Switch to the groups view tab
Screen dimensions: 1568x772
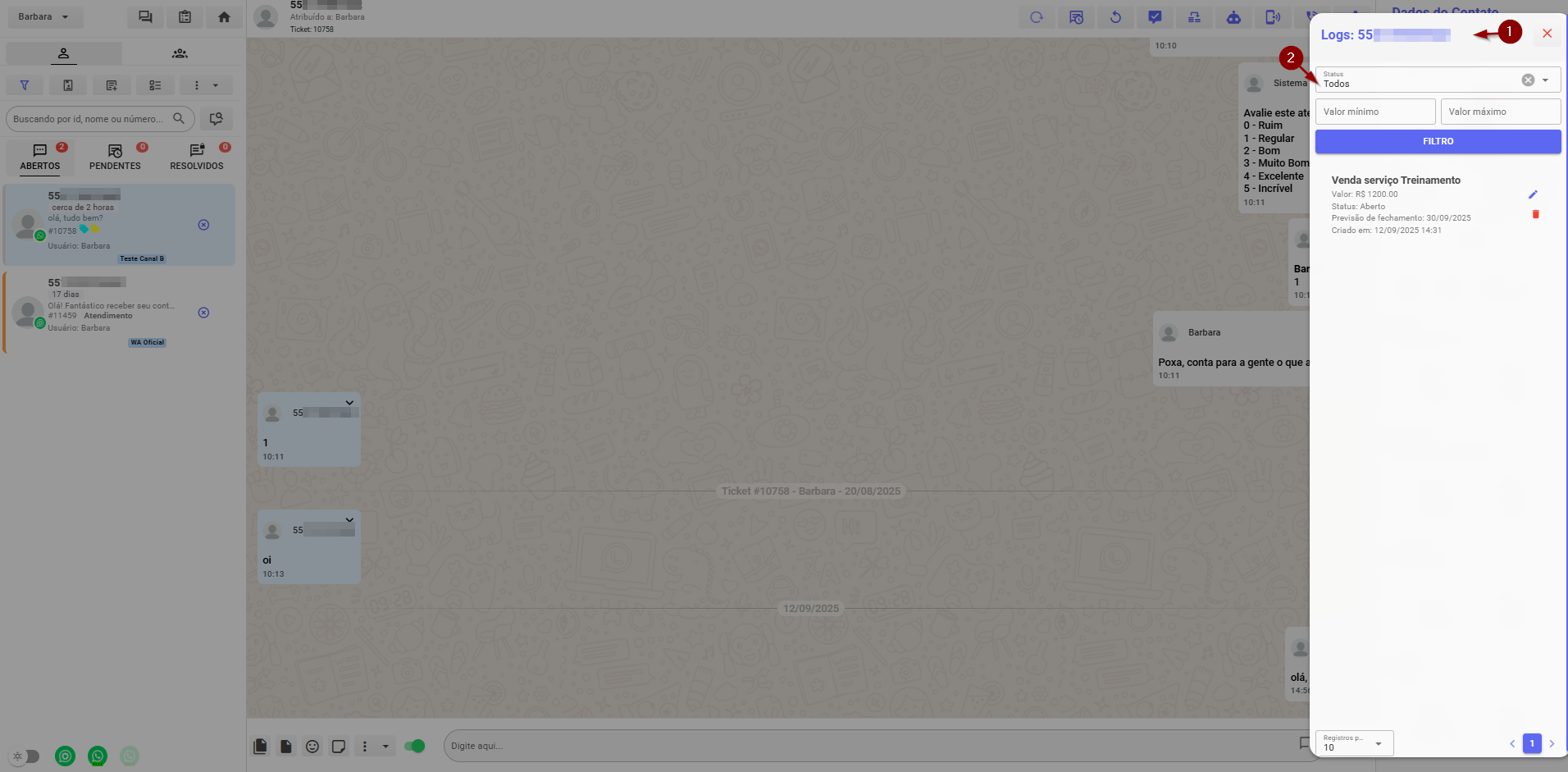pyautogui.click(x=180, y=53)
